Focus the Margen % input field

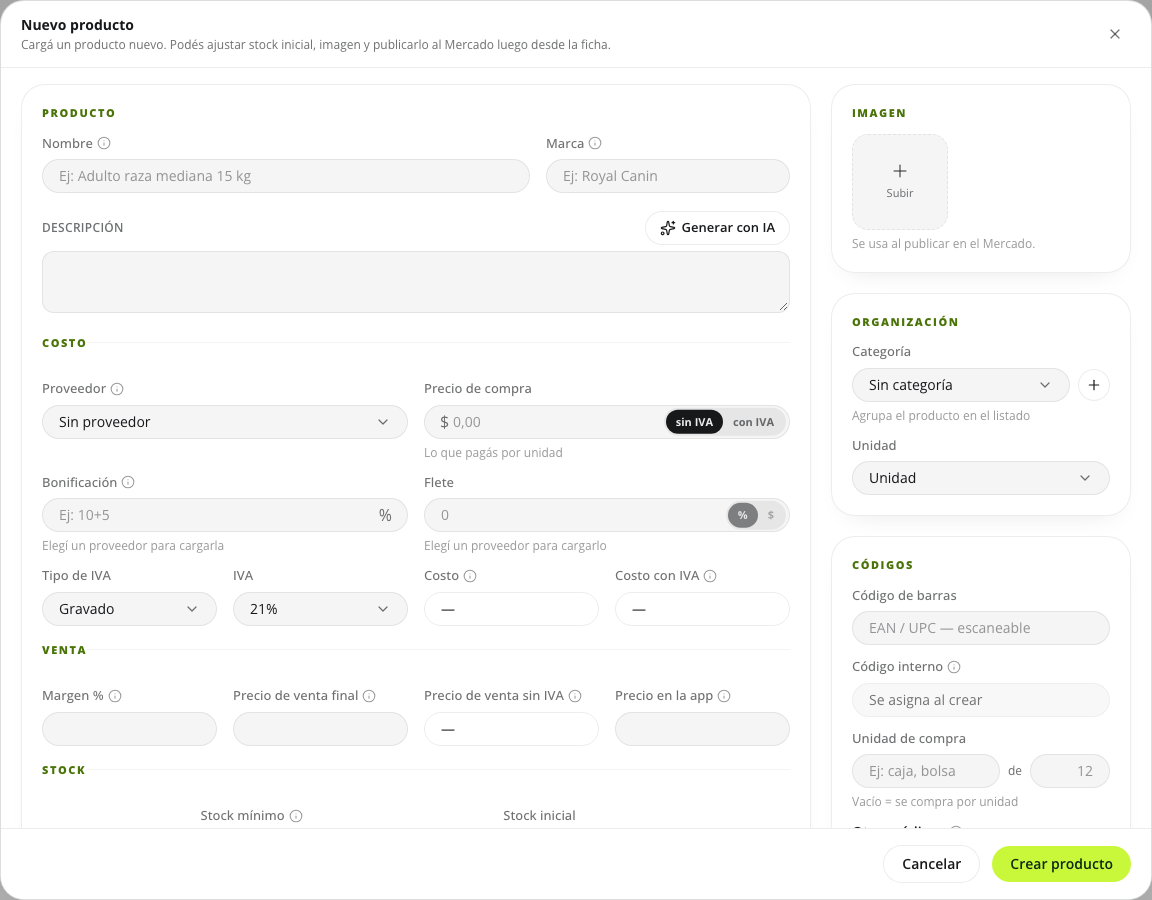[129, 729]
